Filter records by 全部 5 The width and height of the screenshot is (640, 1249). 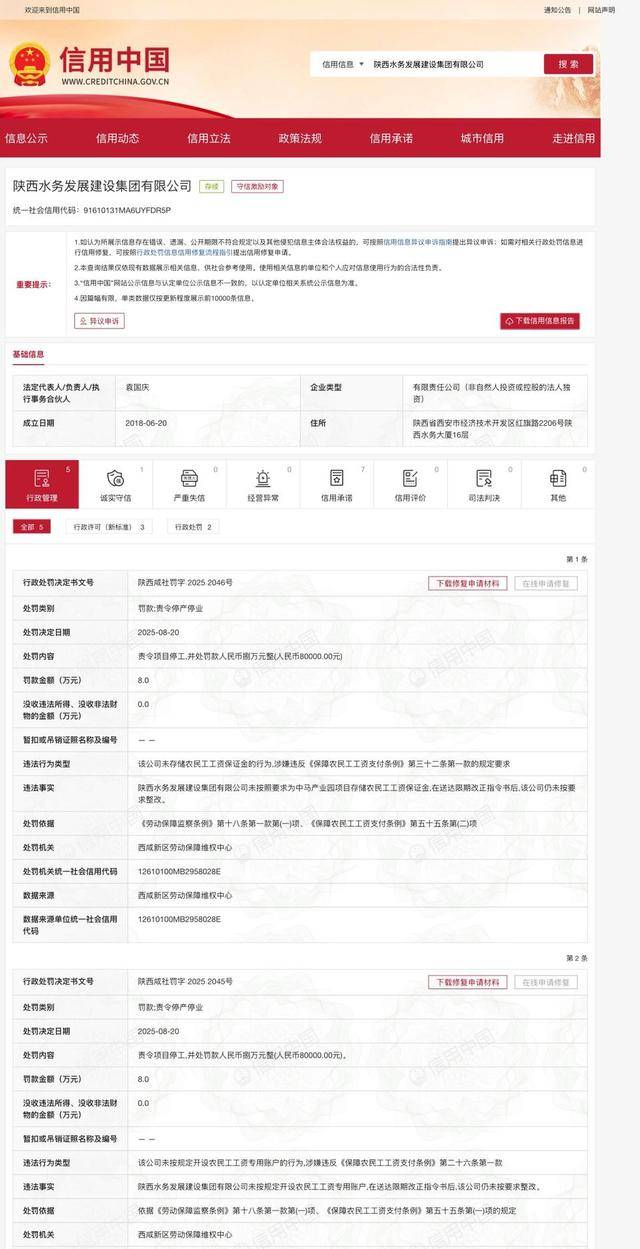click(32, 527)
